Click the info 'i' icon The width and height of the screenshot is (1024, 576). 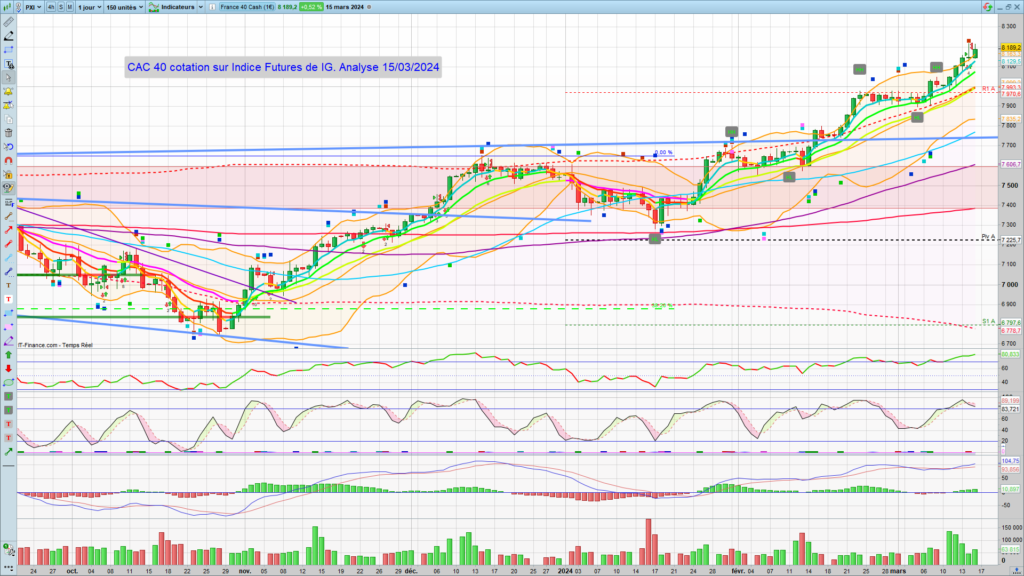212,7
